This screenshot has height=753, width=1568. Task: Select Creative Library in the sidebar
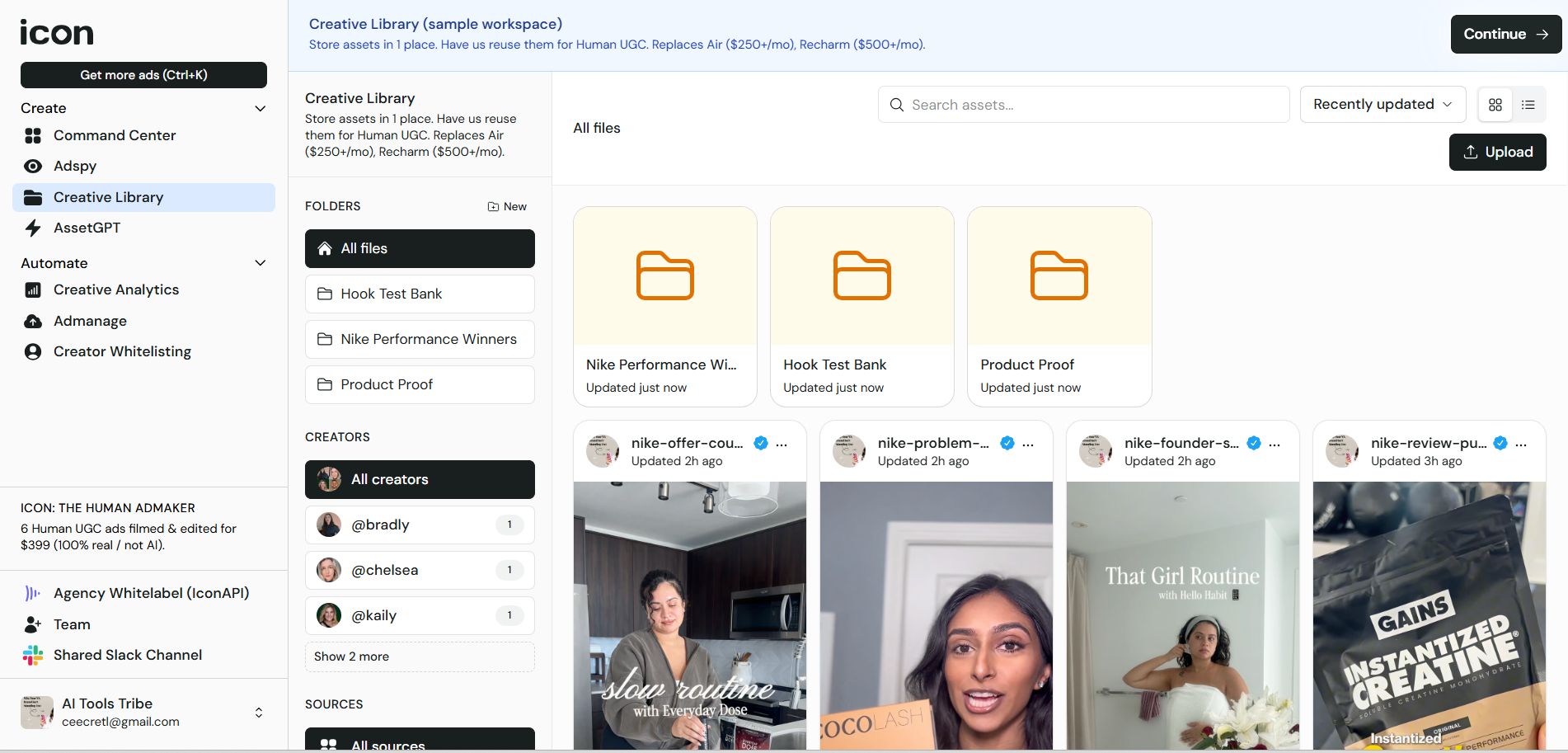143,197
